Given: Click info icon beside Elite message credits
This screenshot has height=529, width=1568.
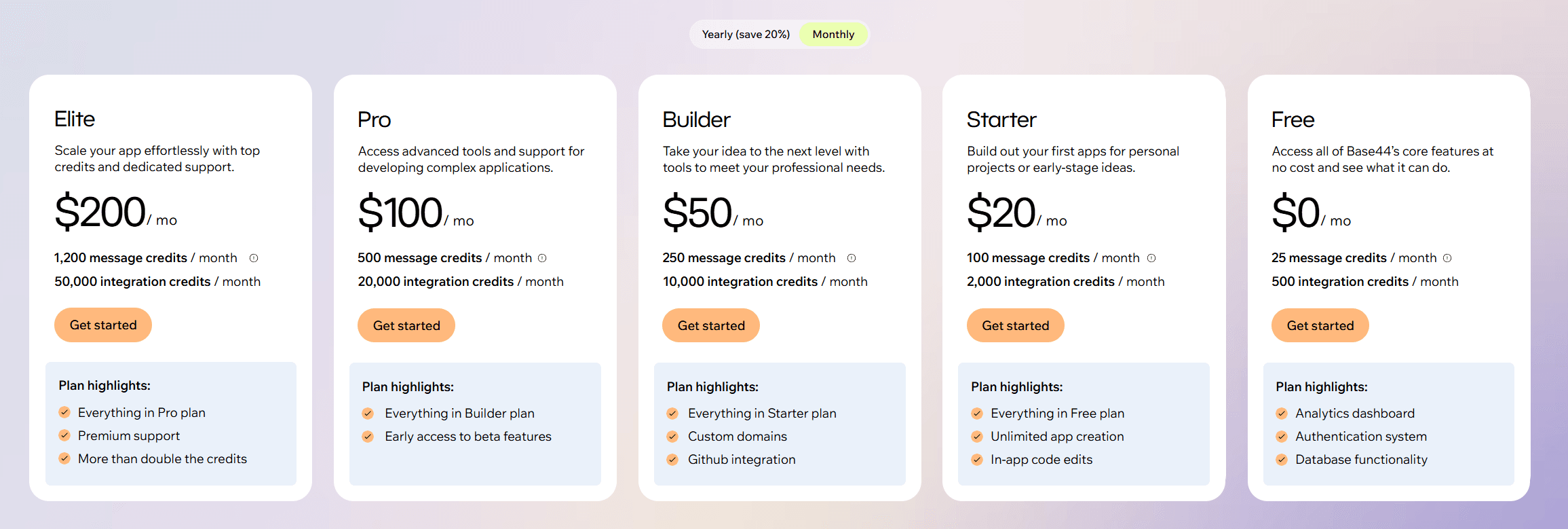Looking at the screenshot, I should point(254,258).
